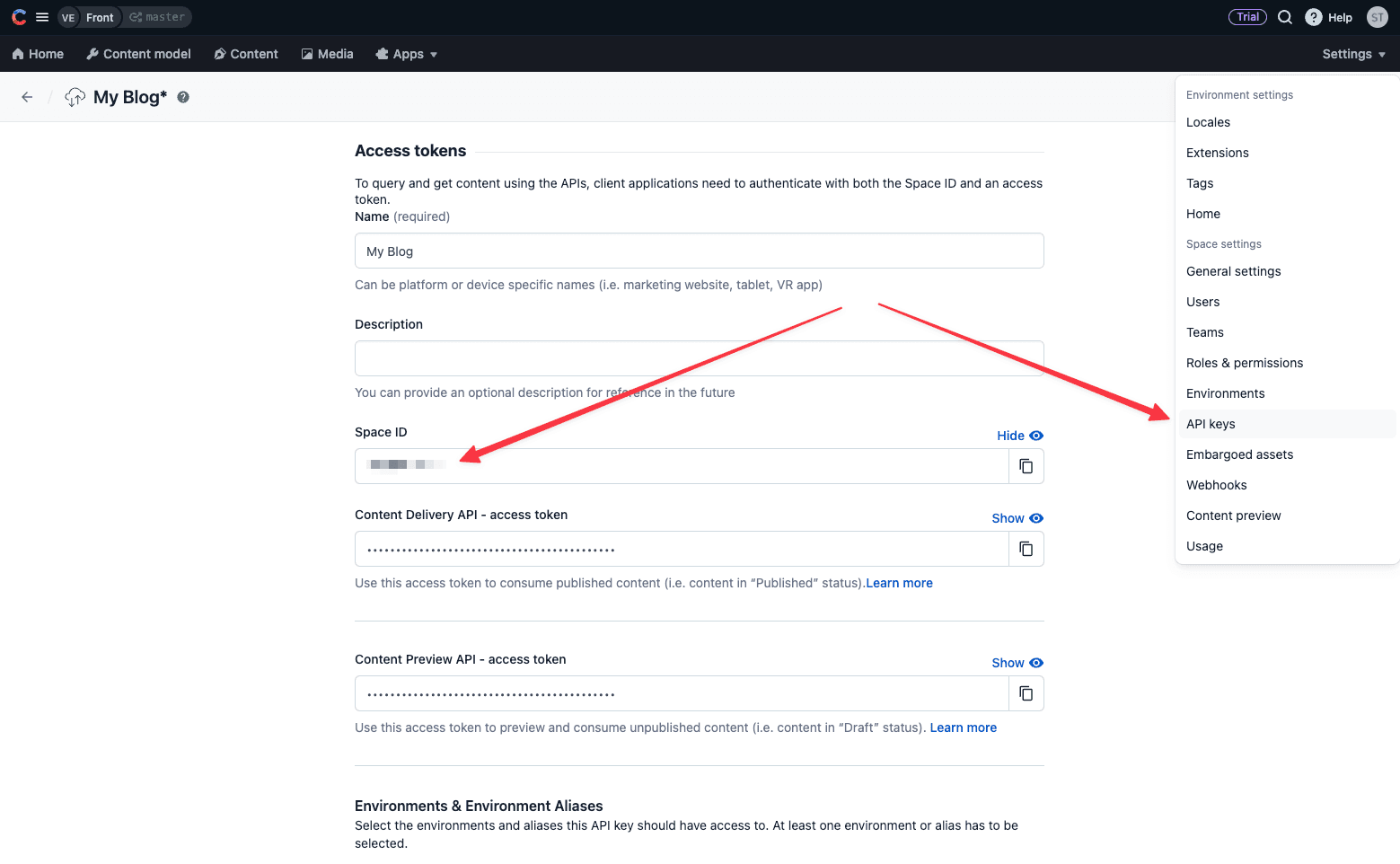
Task: Follow Learn more link for Delivery API
Action: pos(899,583)
